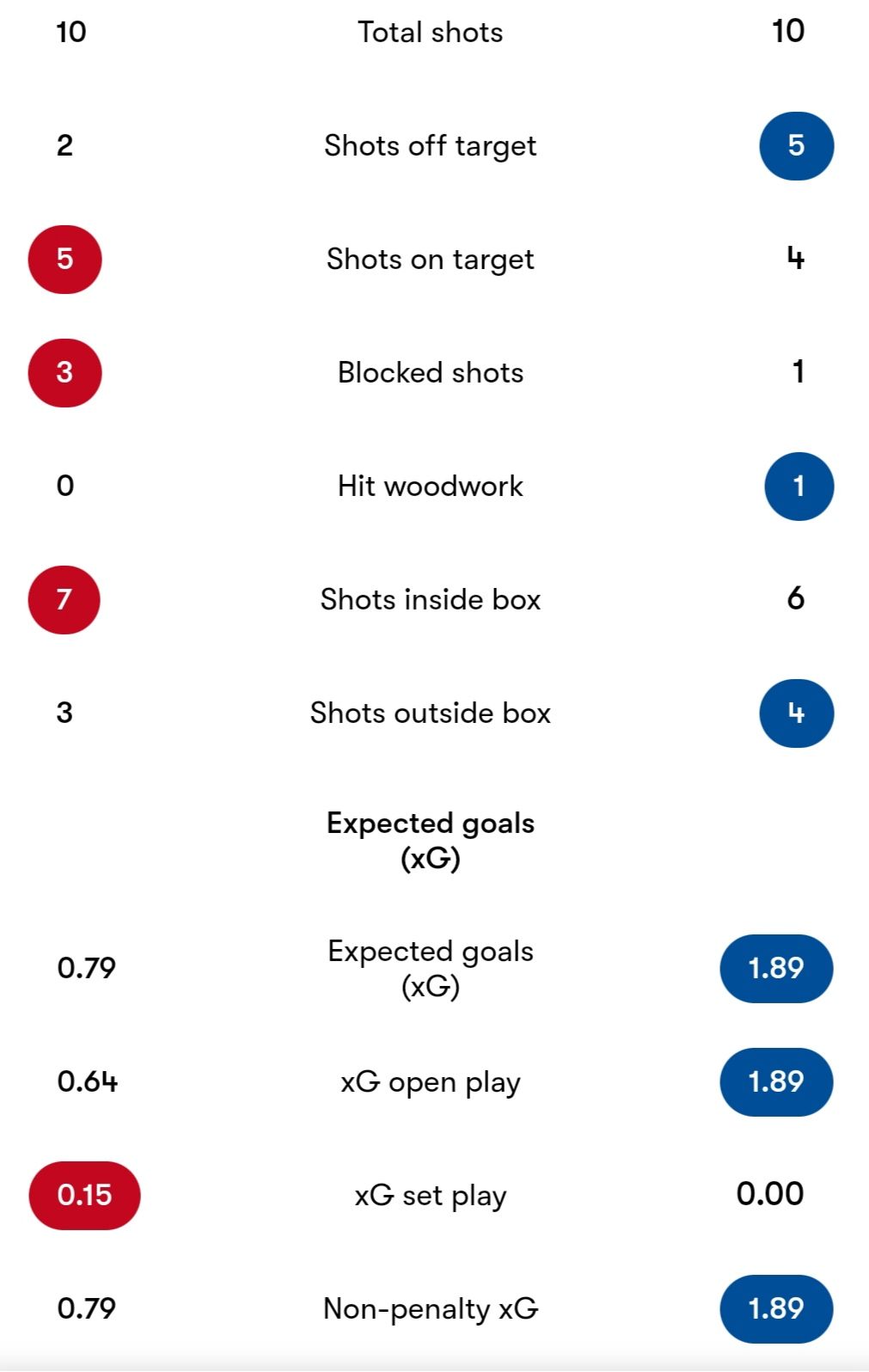Click the blue 4 shots outside box badge
Screen dimensions: 869x1372
pos(796,714)
